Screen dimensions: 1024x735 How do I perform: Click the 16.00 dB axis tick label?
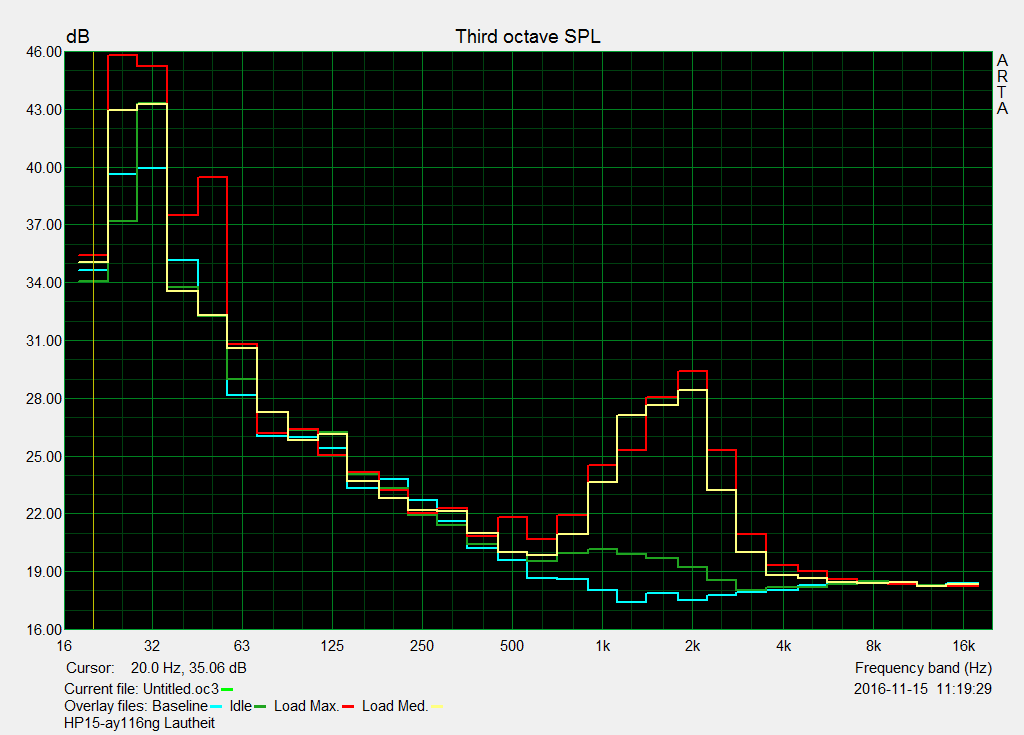click(43, 630)
